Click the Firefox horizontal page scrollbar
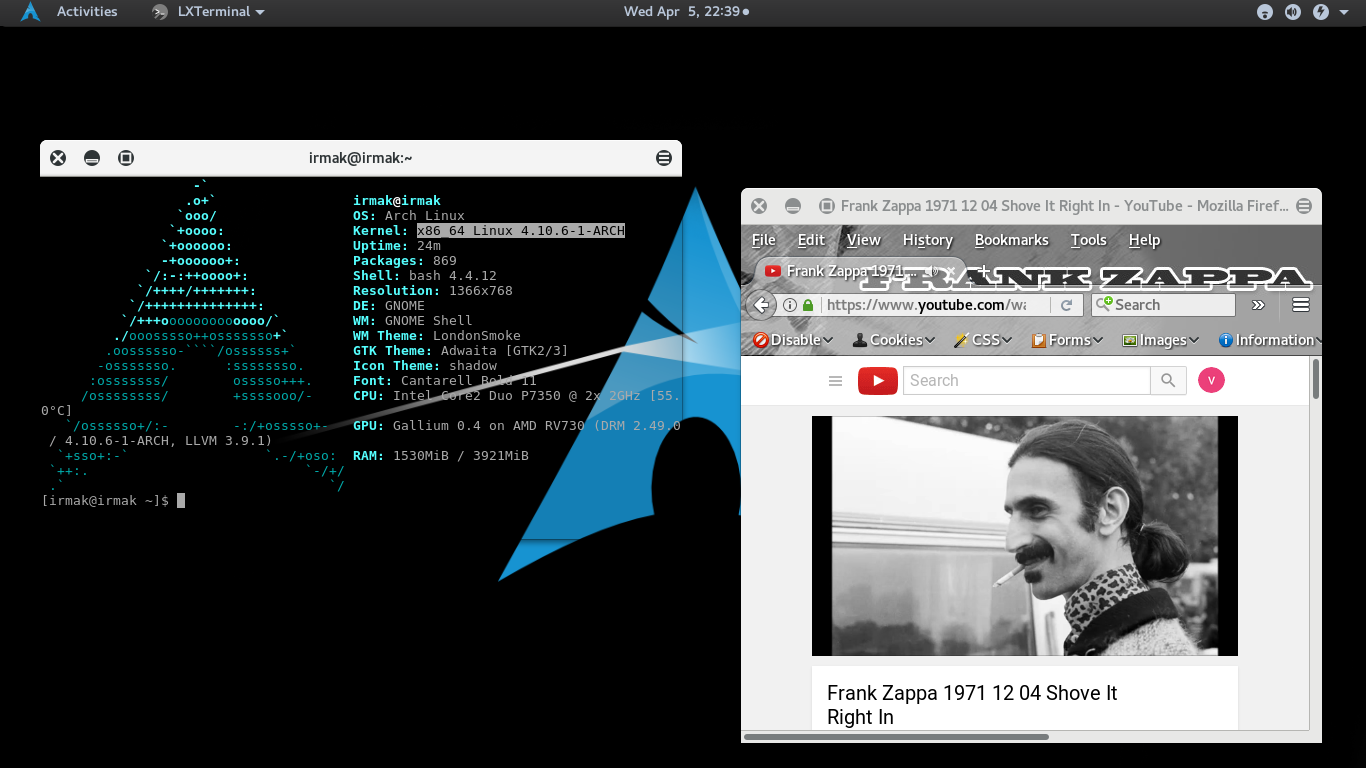This screenshot has width=1366, height=768. pyautogui.click(x=897, y=737)
